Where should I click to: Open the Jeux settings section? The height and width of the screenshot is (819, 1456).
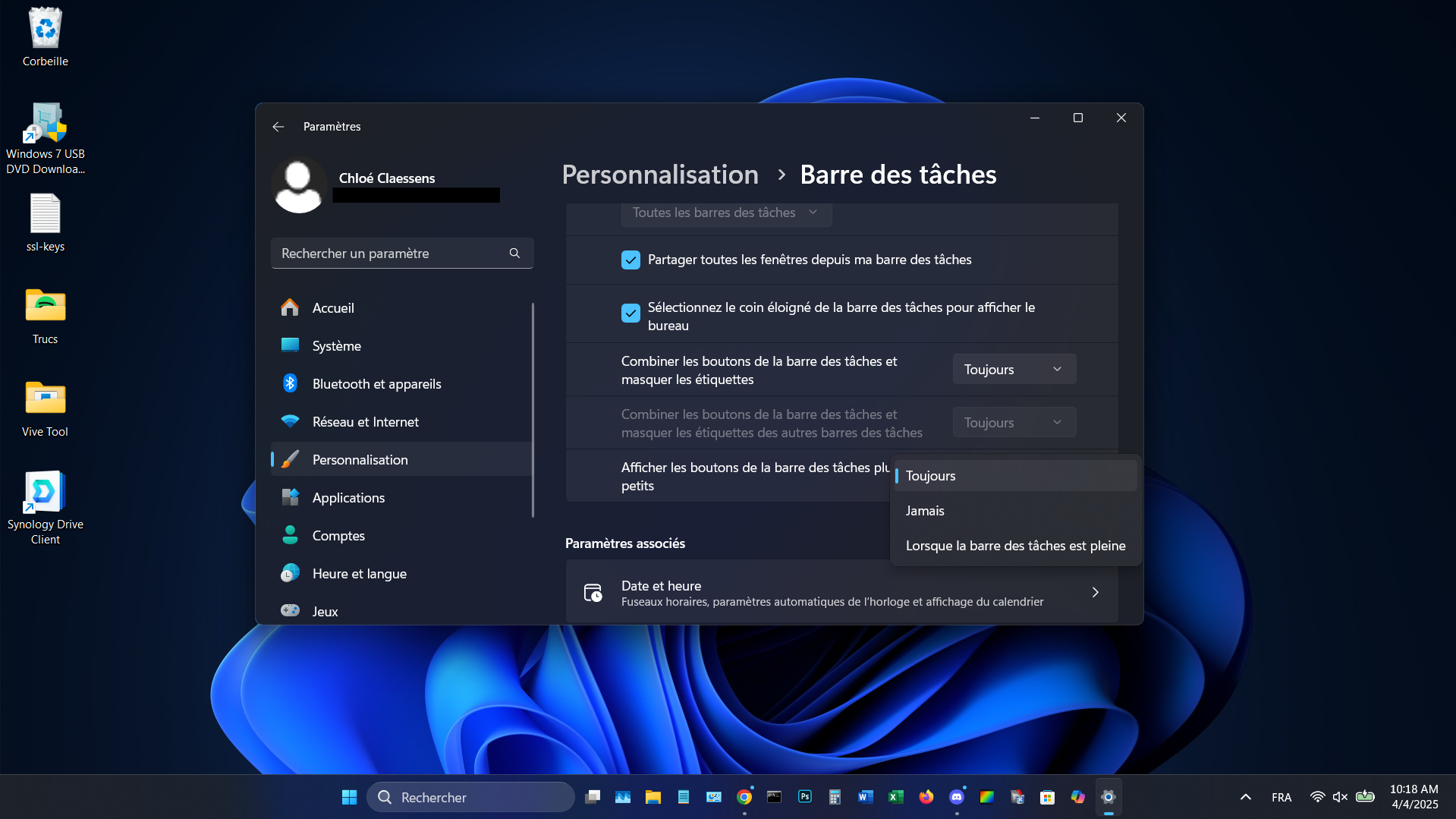click(x=401, y=611)
